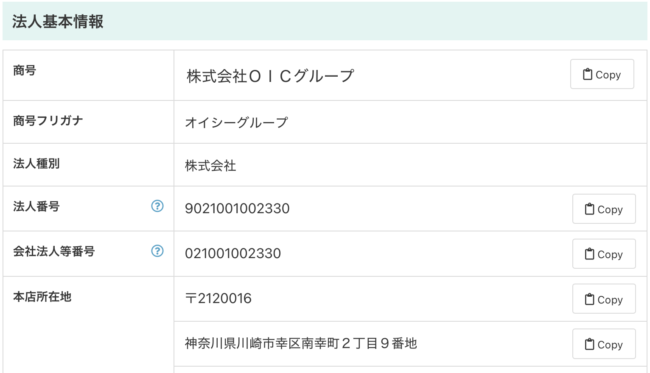The image size is (650, 373).
Task: Click the 商号 row label
Action: [24, 70]
